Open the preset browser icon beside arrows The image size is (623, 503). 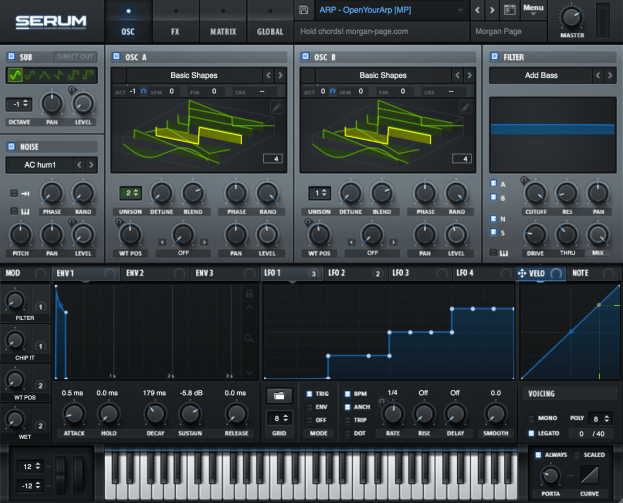pyautogui.click(x=510, y=10)
